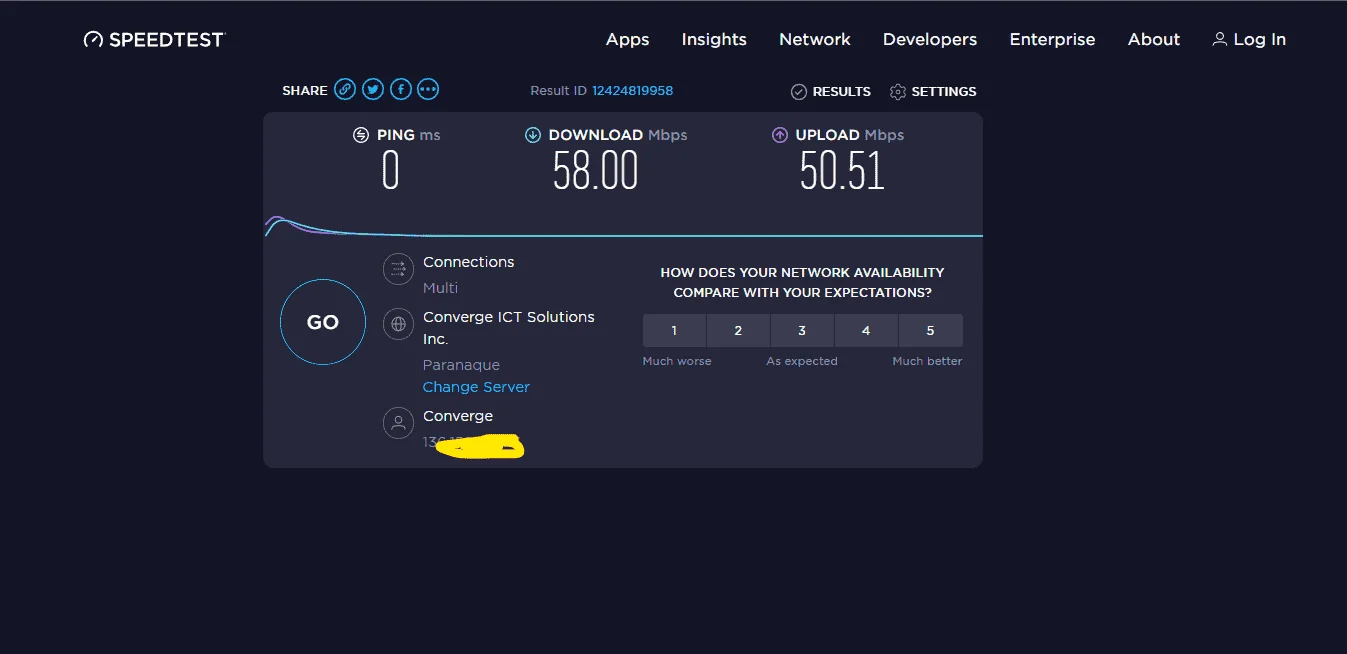The image size is (1347, 654).
Task: Open the Apps menu
Action: point(628,39)
